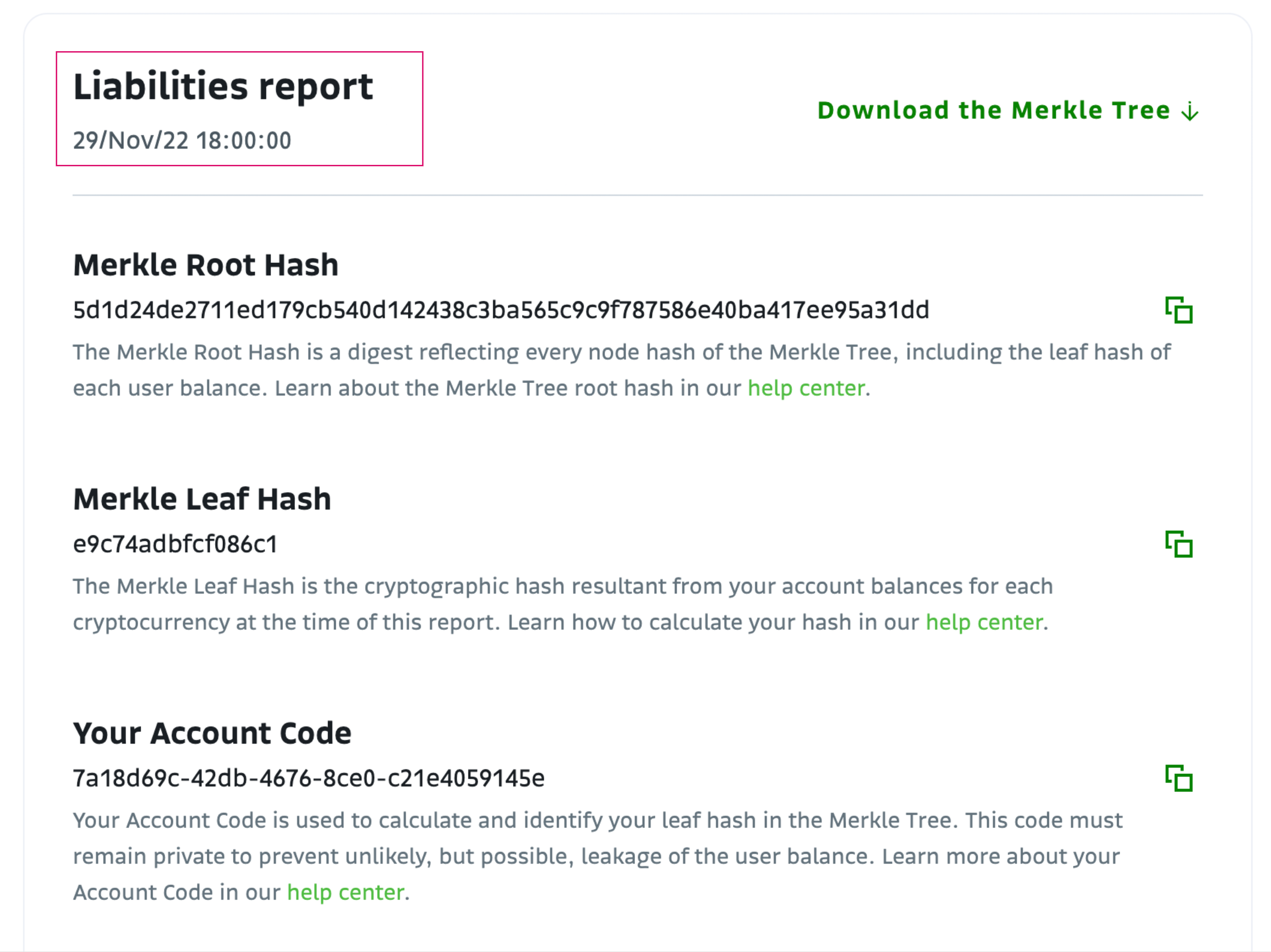Click the divider line below the header
This screenshot has height=952, width=1271.
(638, 195)
